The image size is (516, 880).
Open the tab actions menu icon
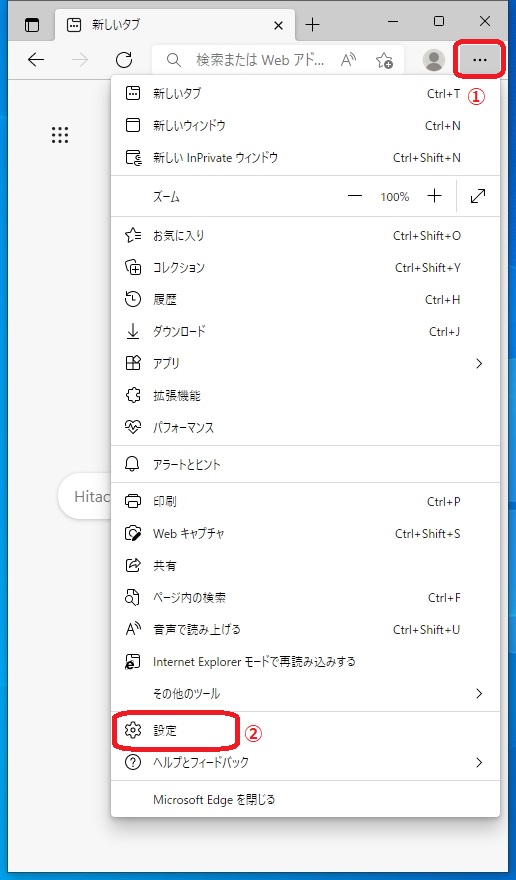[33, 25]
